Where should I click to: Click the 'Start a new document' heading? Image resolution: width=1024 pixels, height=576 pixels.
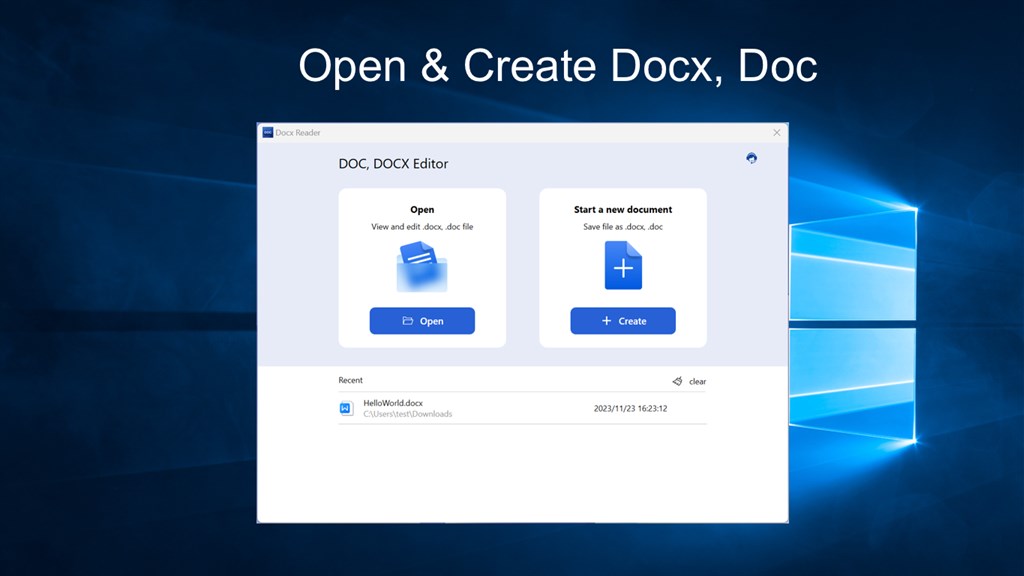click(x=623, y=210)
